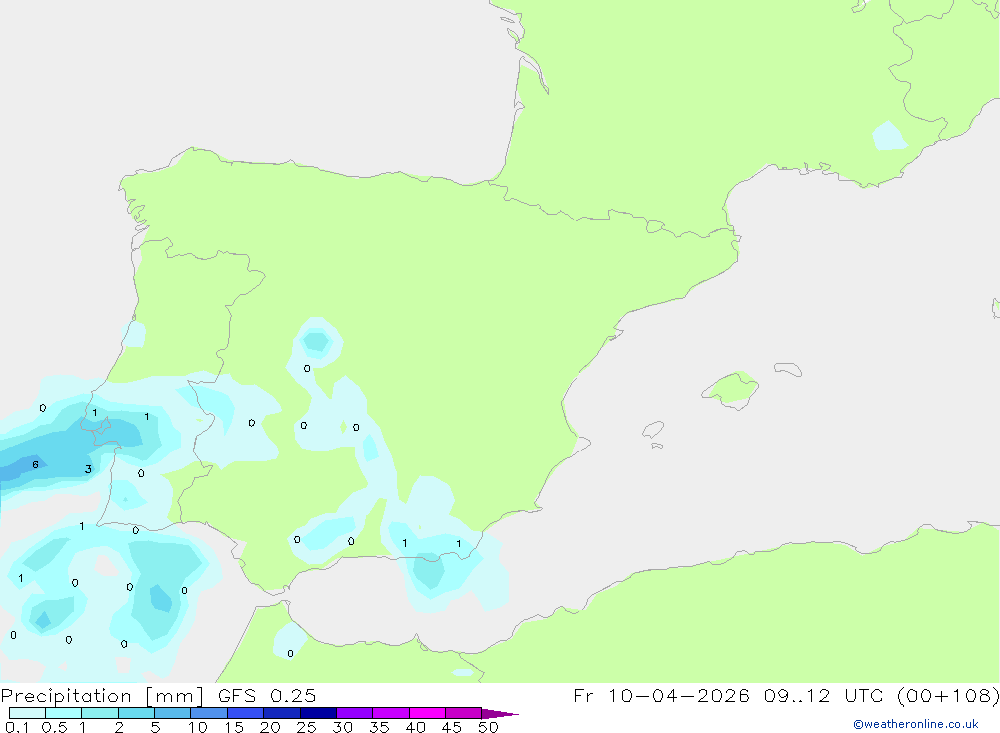The width and height of the screenshot is (1000, 733).
Task: Open the weatheronline.co.uk copyright link
Action: coord(916,724)
